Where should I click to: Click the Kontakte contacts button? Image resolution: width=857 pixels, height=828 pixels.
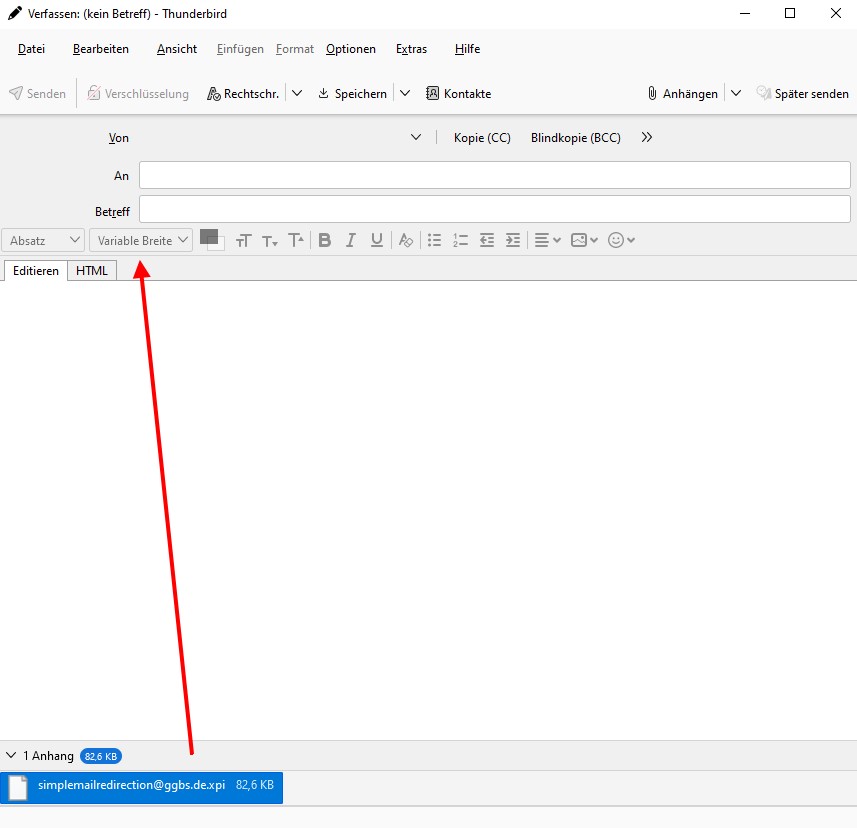click(x=459, y=94)
